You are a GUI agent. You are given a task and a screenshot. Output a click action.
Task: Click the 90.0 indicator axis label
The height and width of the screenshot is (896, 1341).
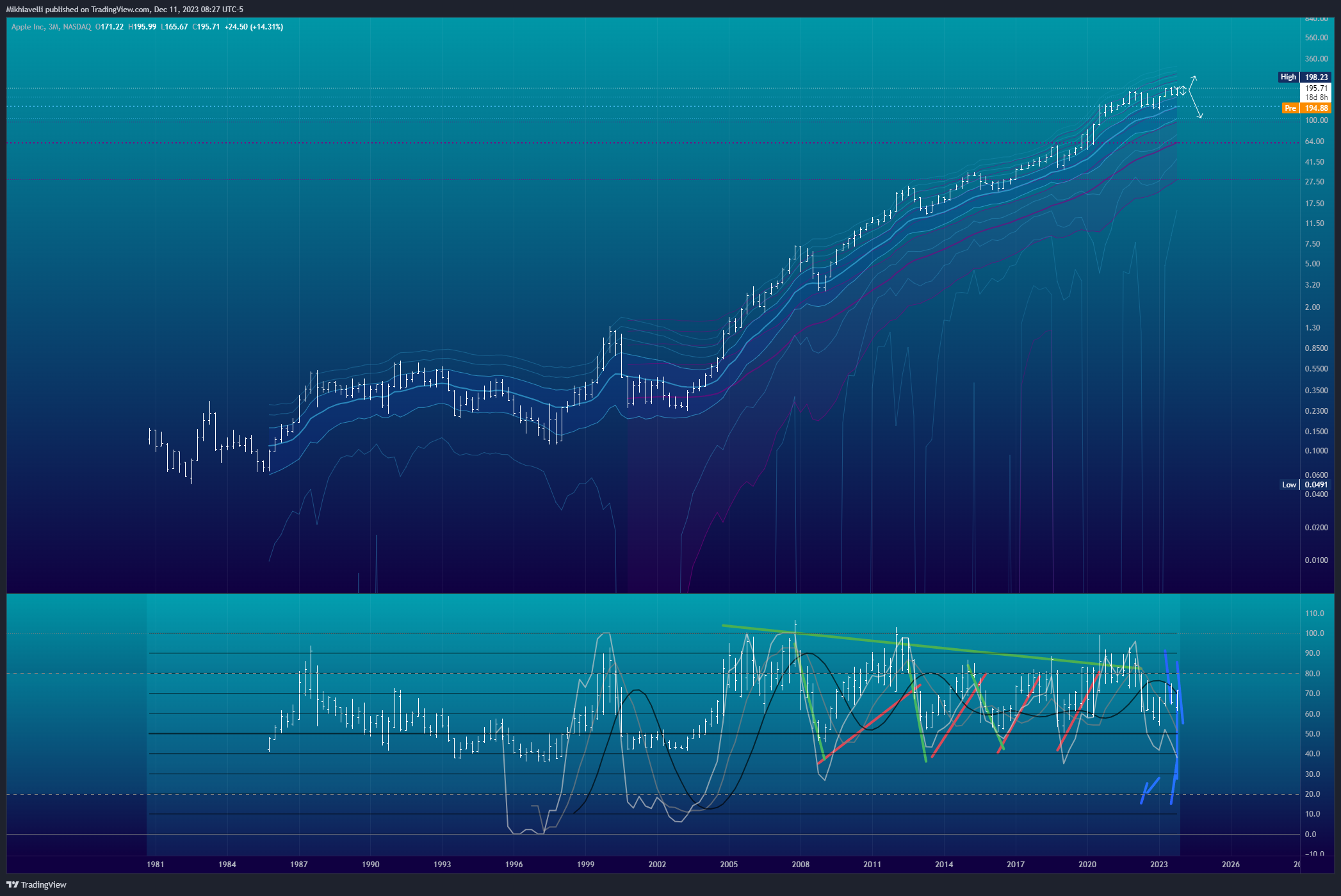(1312, 653)
